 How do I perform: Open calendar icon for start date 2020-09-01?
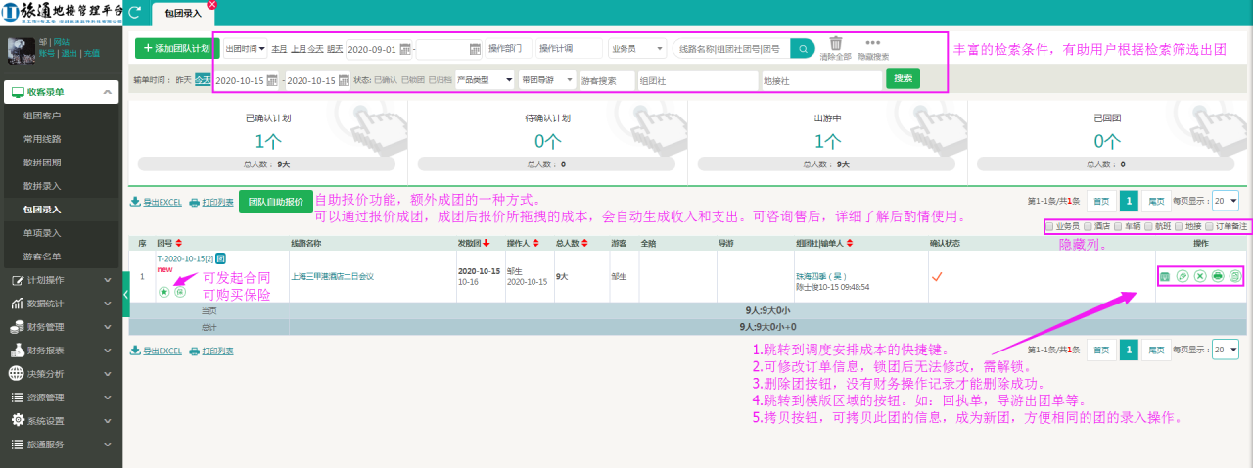tap(405, 48)
